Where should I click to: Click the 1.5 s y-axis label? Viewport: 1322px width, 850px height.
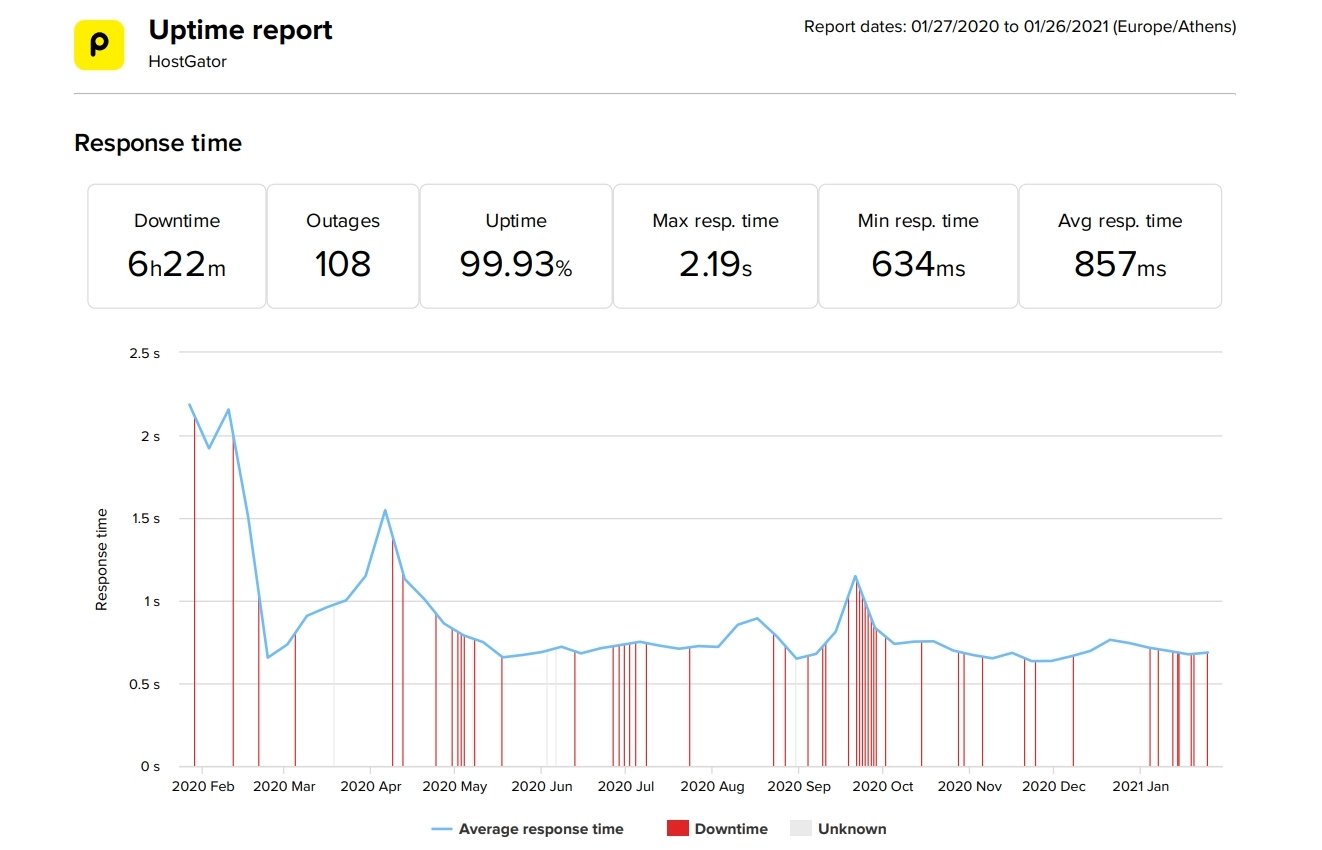click(146, 519)
